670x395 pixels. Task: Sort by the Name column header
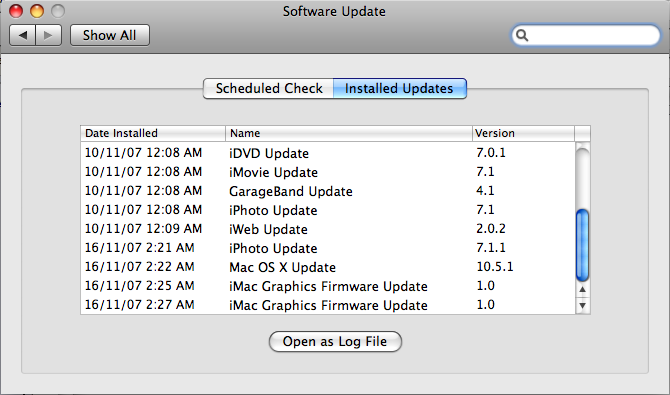(x=349, y=133)
